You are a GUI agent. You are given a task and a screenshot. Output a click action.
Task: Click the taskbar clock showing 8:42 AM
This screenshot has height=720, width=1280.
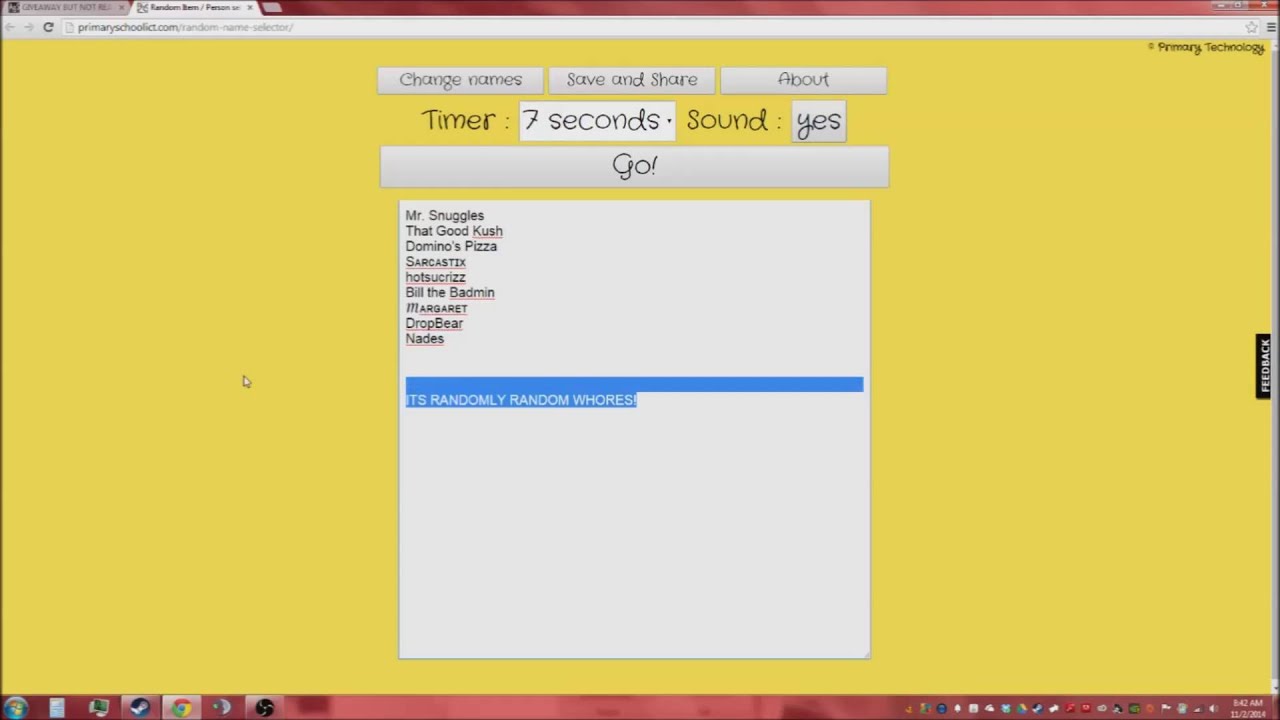pos(1249,709)
